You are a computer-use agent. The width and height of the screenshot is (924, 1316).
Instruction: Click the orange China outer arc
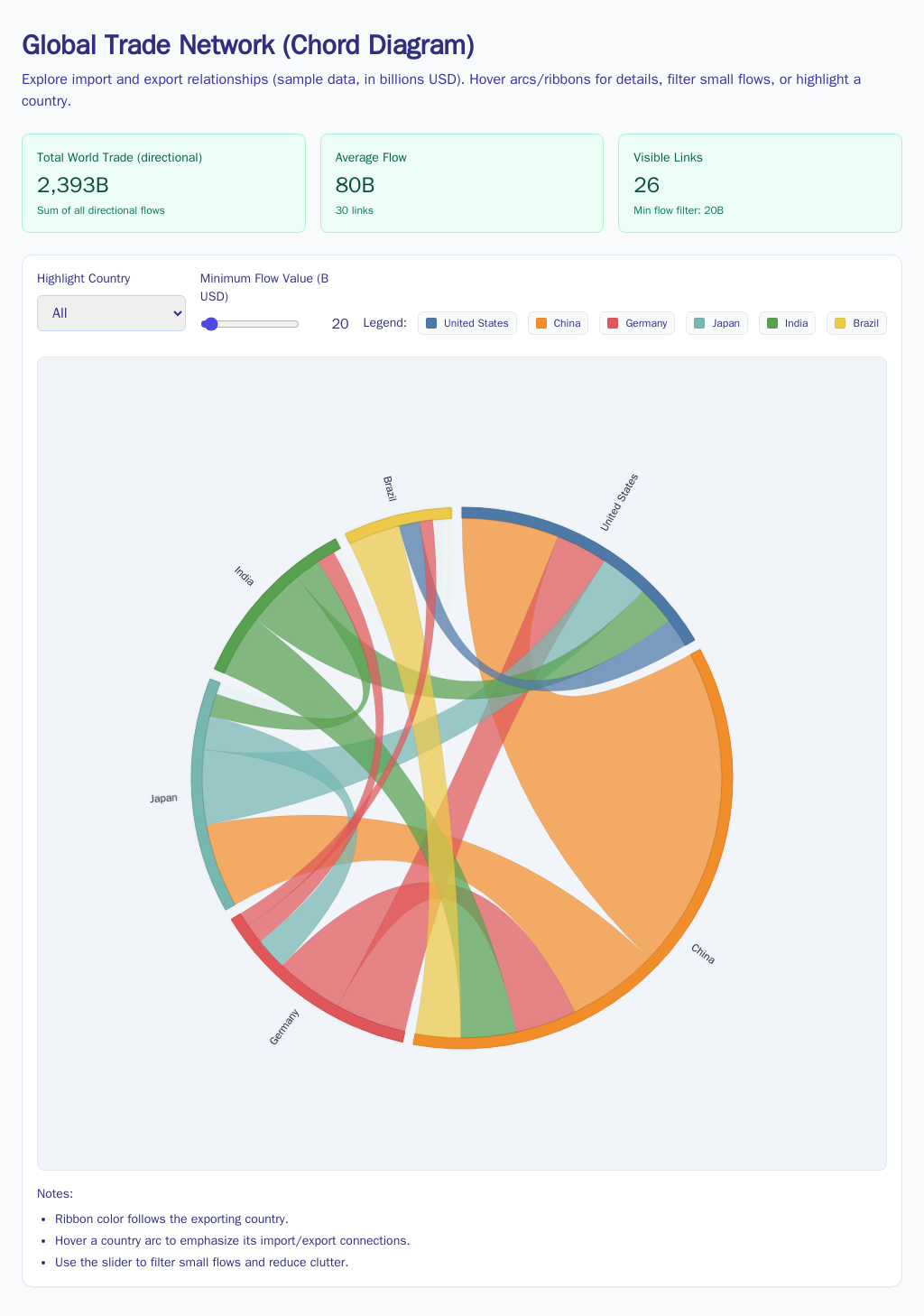click(726, 778)
